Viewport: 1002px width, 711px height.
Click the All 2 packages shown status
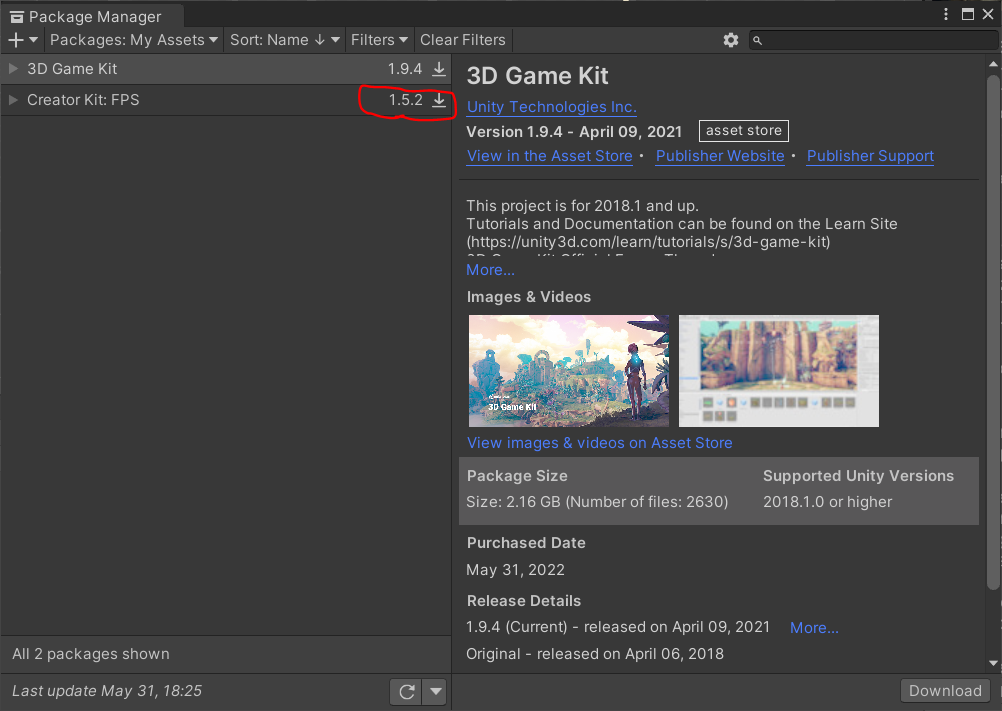coord(91,654)
